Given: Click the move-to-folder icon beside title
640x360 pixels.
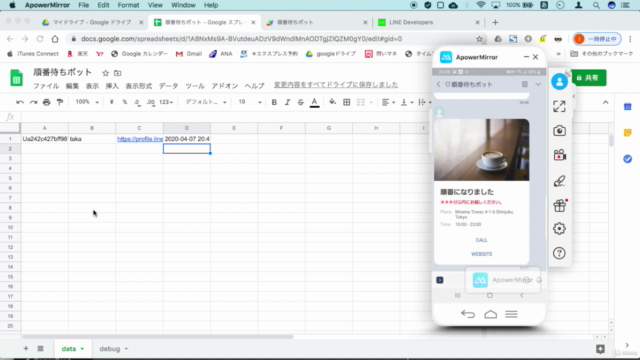Looking at the screenshot, I should [x=118, y=73].
